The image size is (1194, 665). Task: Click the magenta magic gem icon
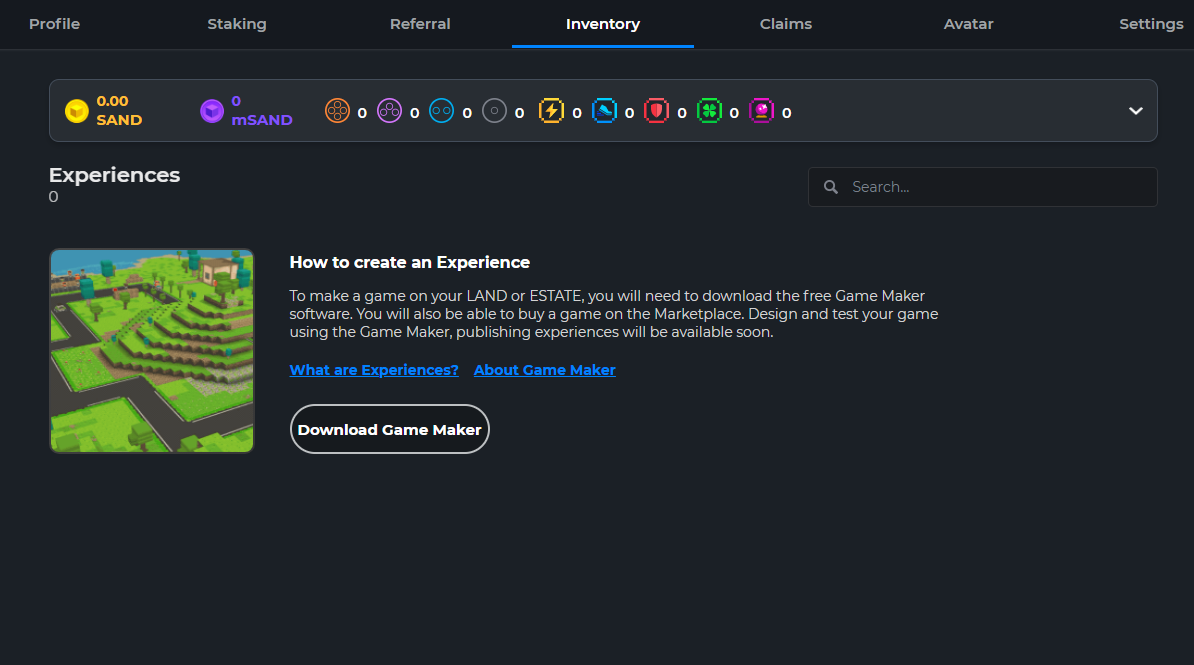coord(761,111)
